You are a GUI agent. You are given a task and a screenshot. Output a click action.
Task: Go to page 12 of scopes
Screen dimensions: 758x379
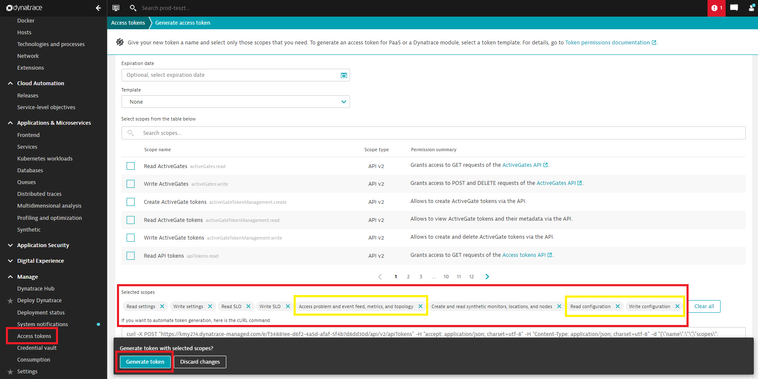point(471,277)
